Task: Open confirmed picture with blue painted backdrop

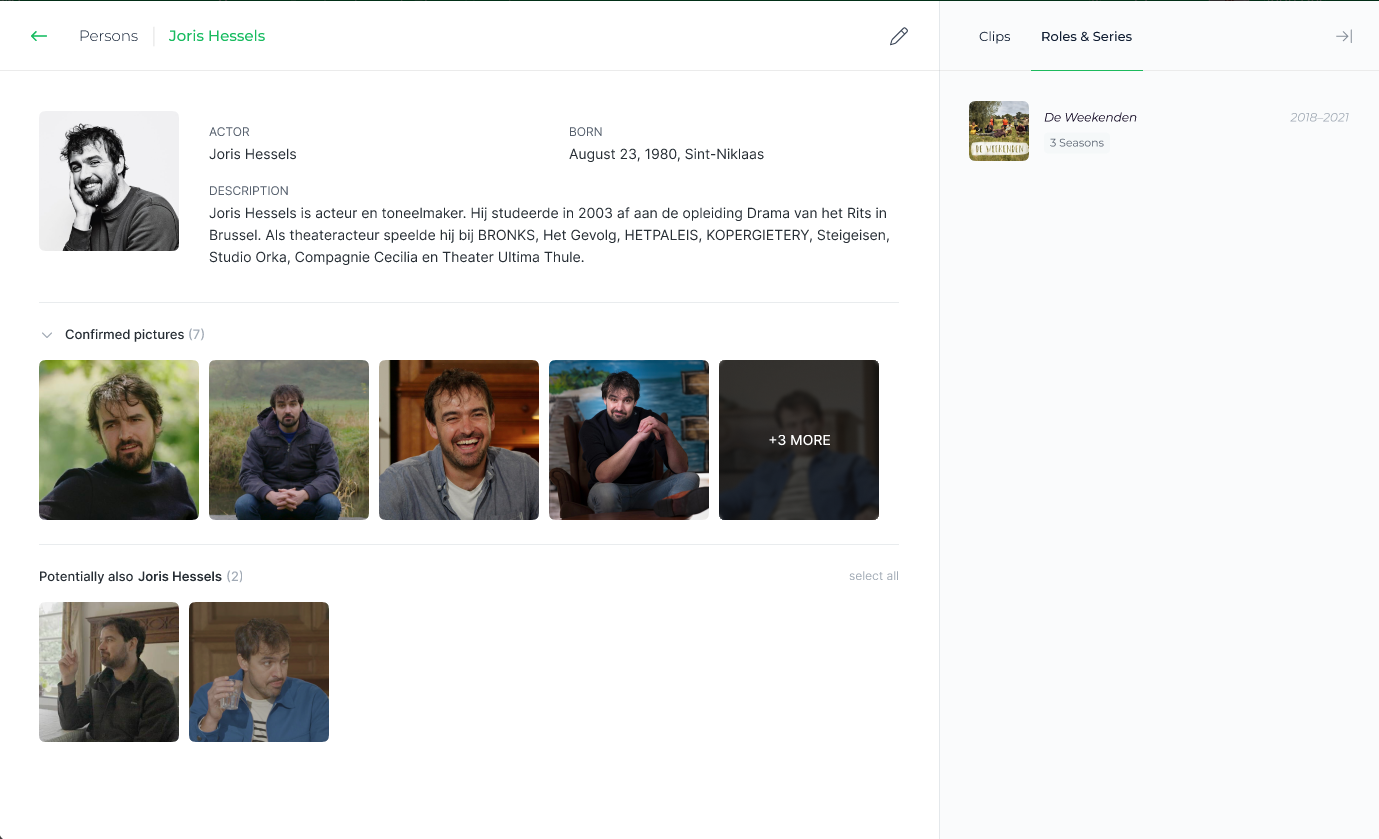Action: pyautogui.click(x=629, y=440)
